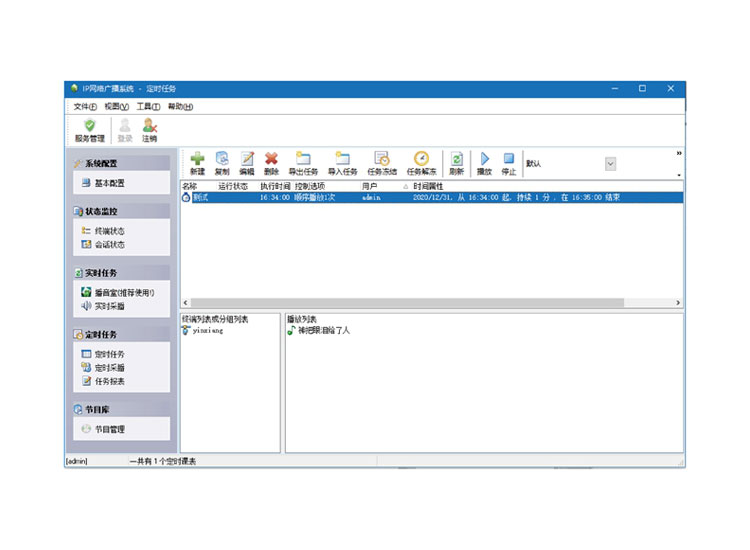Click the 服务管理 button
Viewport: 750px width, 550px height.
click(x=89, y=130)
